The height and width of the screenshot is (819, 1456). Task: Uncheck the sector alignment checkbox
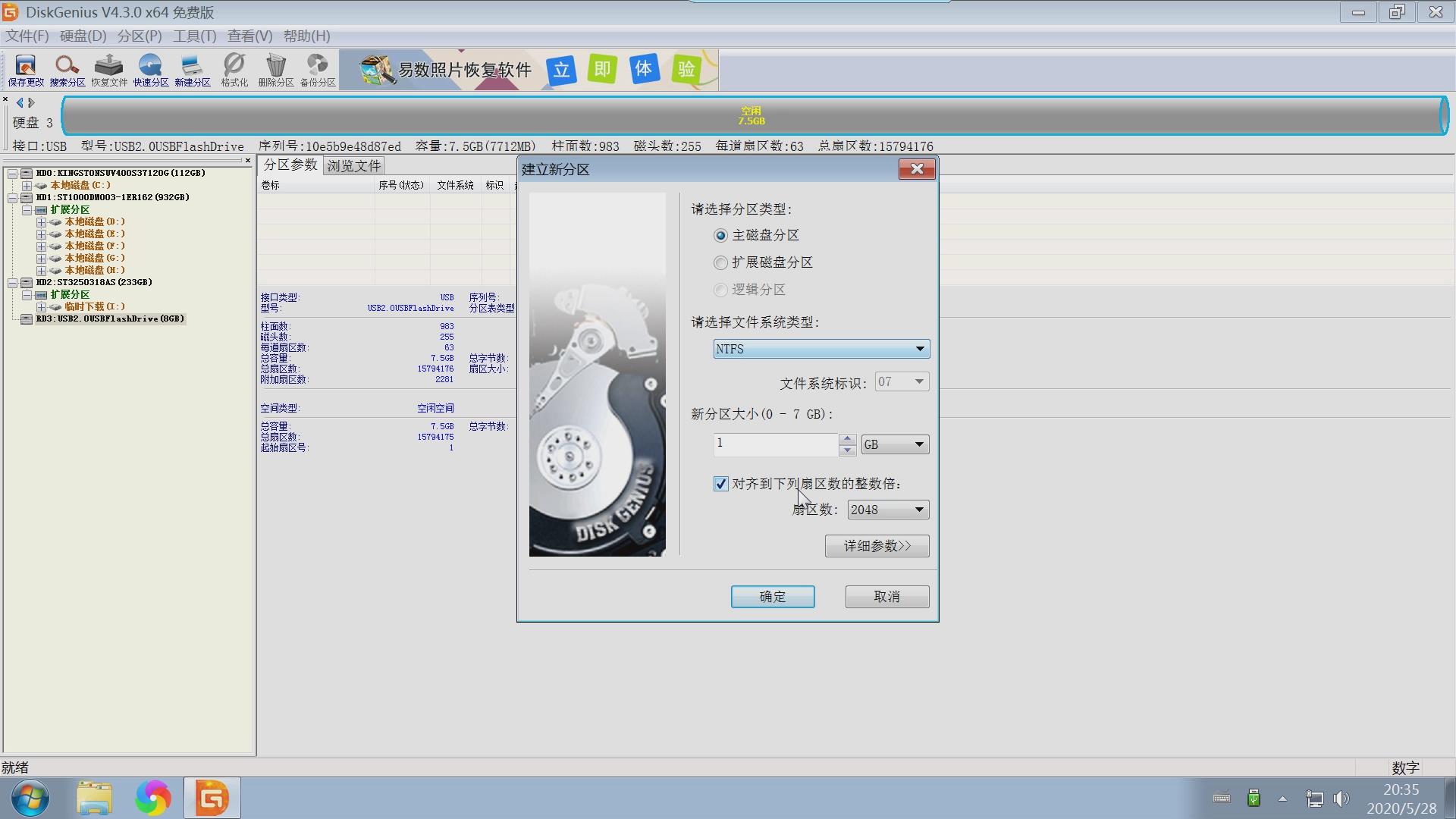click(720, 484)
